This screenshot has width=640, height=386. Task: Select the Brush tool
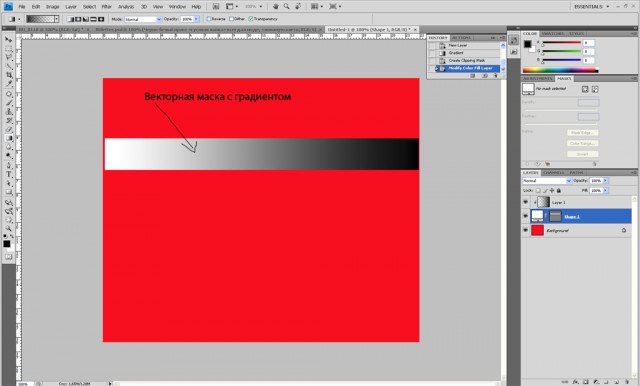8,102
